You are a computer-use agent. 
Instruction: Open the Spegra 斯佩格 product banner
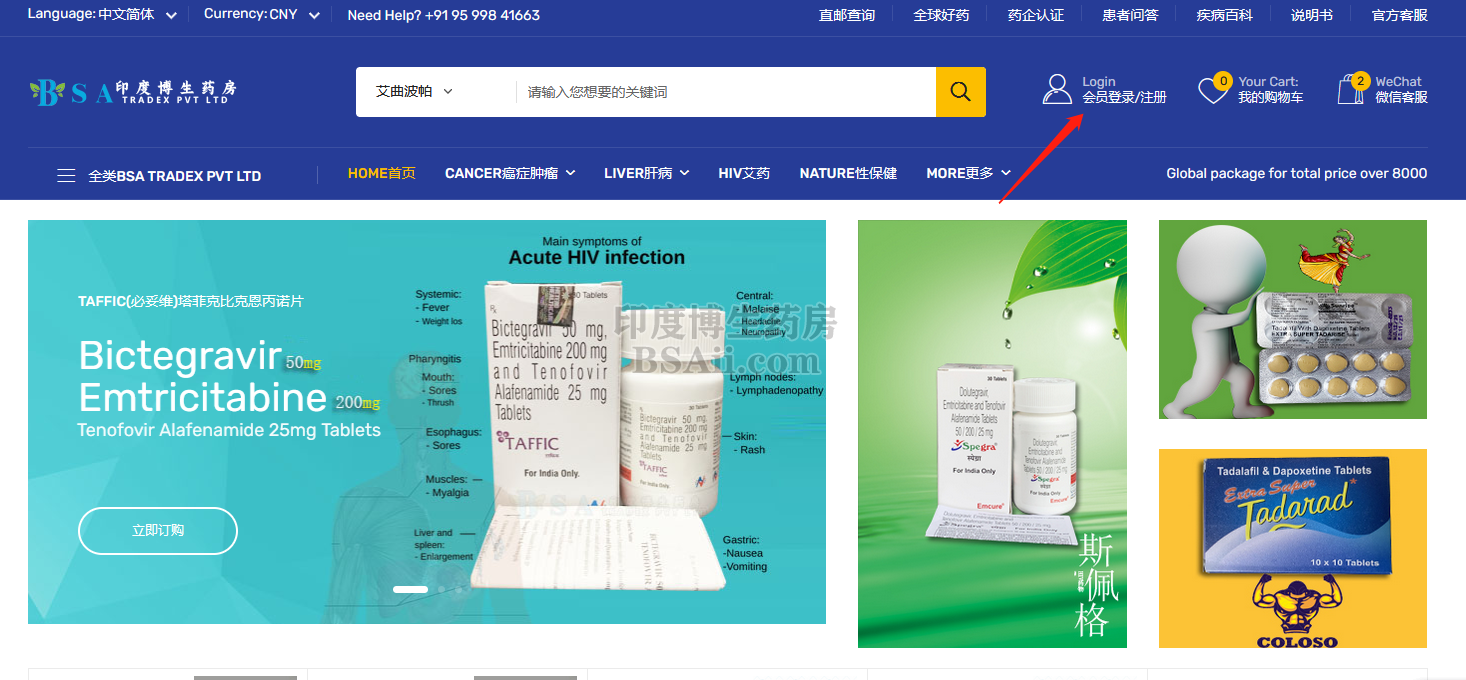pyautogui.click(x=992, y=434)
